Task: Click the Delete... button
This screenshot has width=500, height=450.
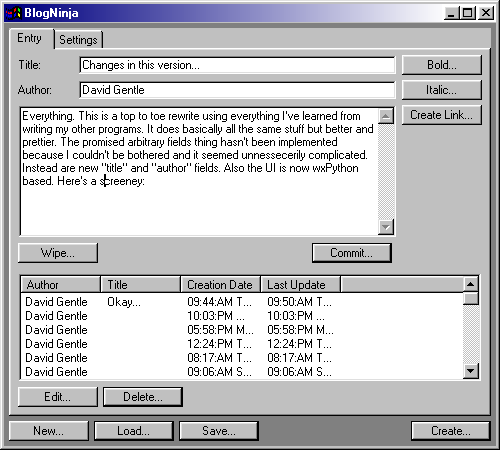Action: coord(143,397)
